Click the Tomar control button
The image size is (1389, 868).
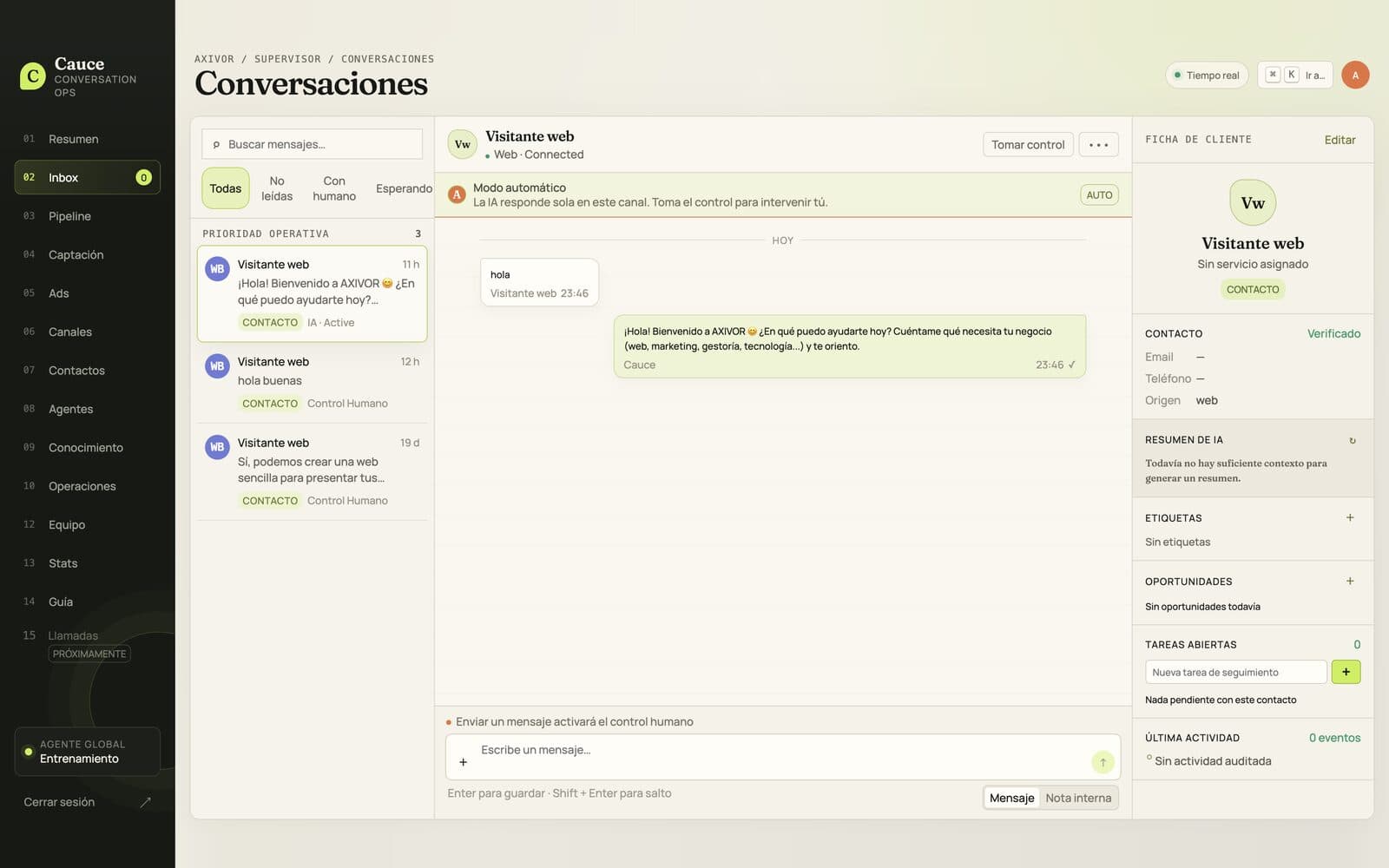click(x=1028, y=145)
